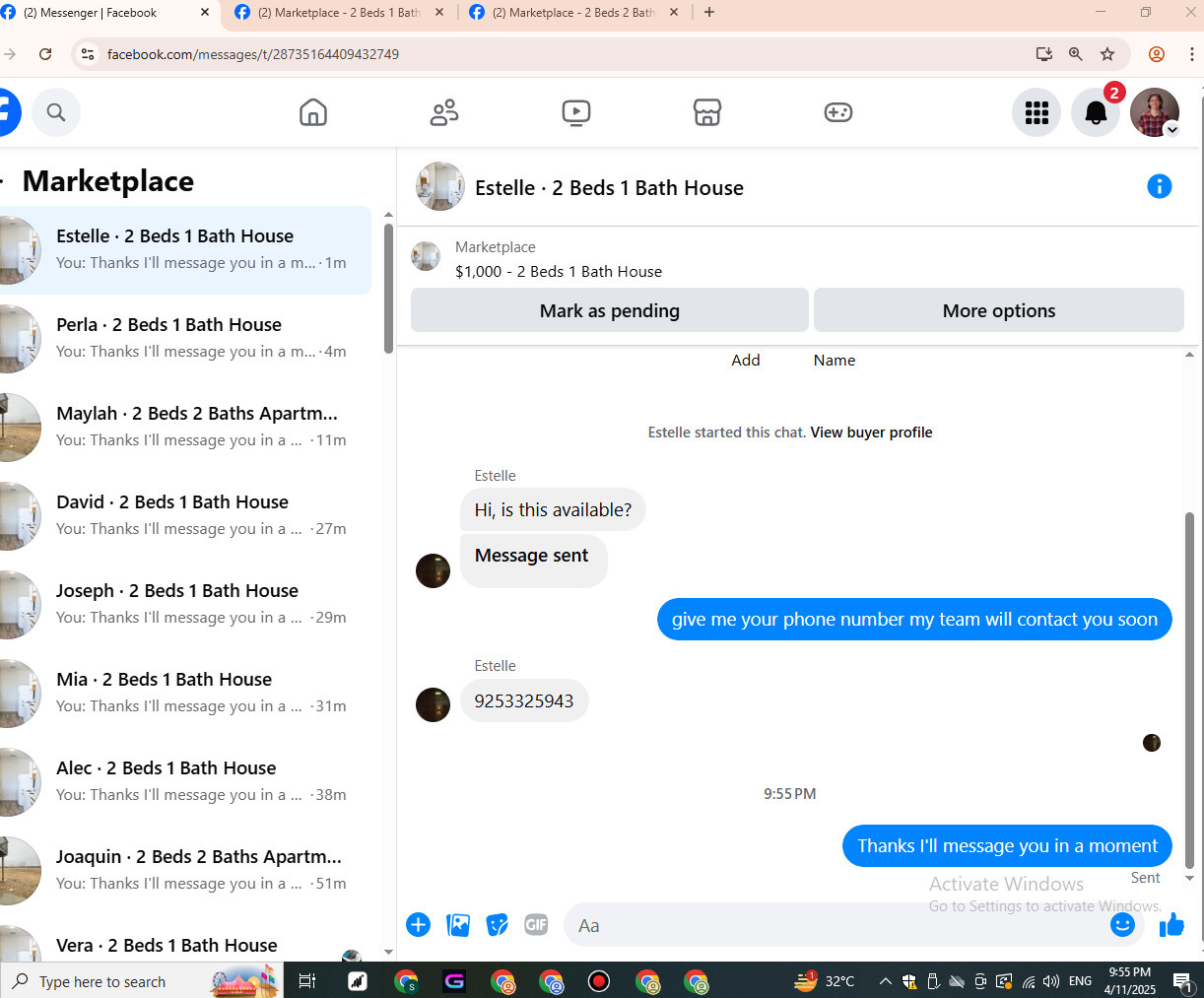Screen dimensions: 1204x998
Task: Choose a GIF icon
Action: click(x=536, y=925)
